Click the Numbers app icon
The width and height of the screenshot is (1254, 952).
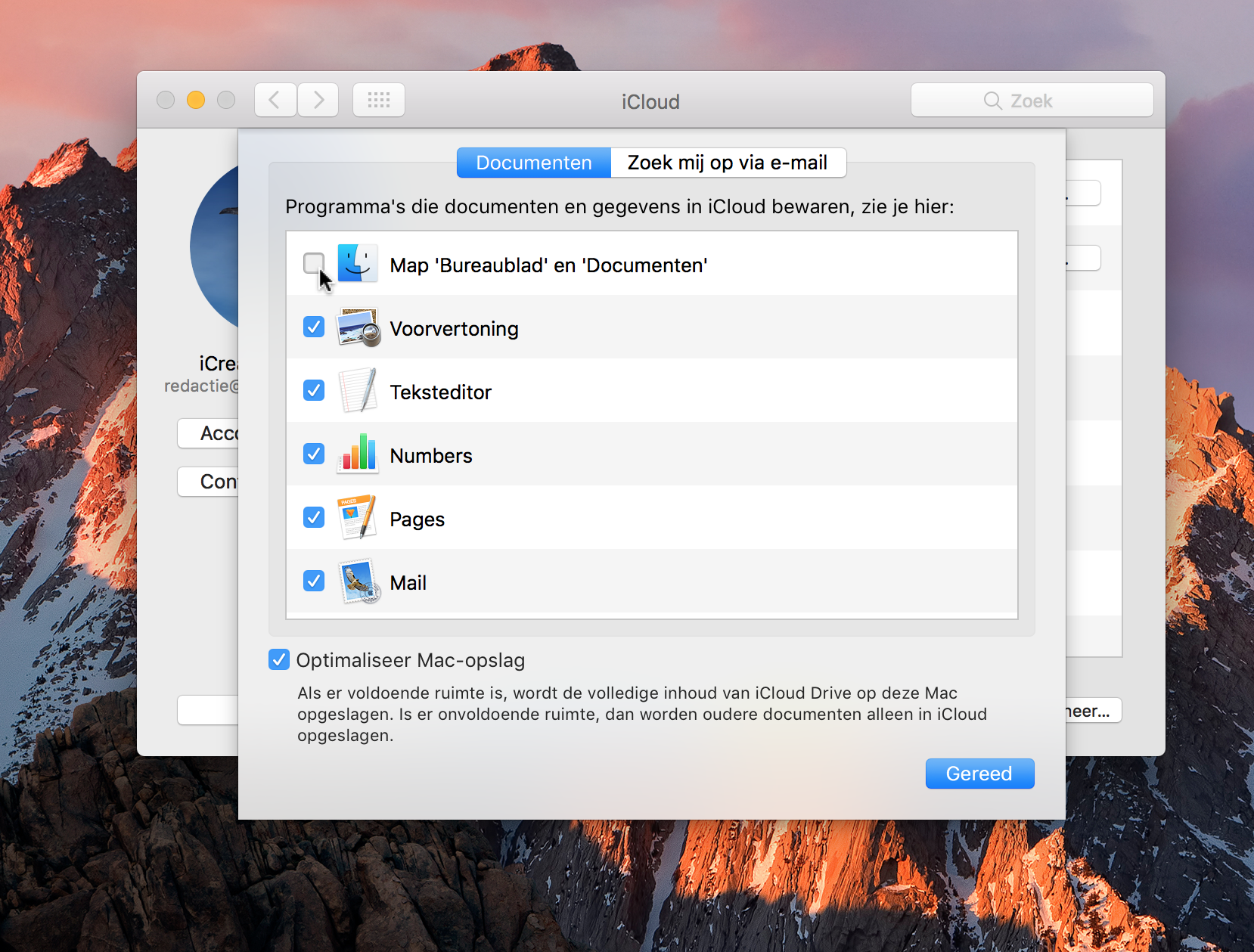point(358,454)
